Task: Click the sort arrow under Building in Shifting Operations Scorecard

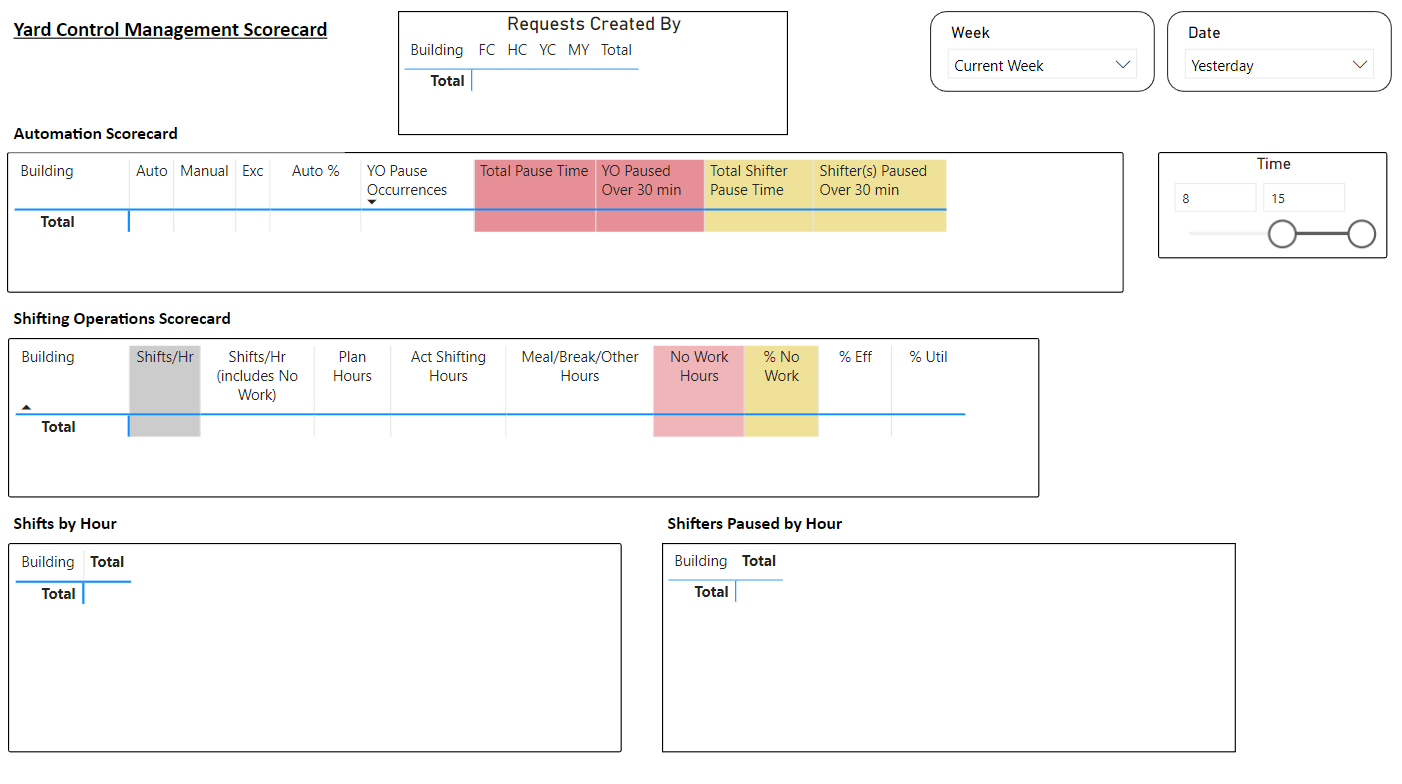Action: pos(26,407)
